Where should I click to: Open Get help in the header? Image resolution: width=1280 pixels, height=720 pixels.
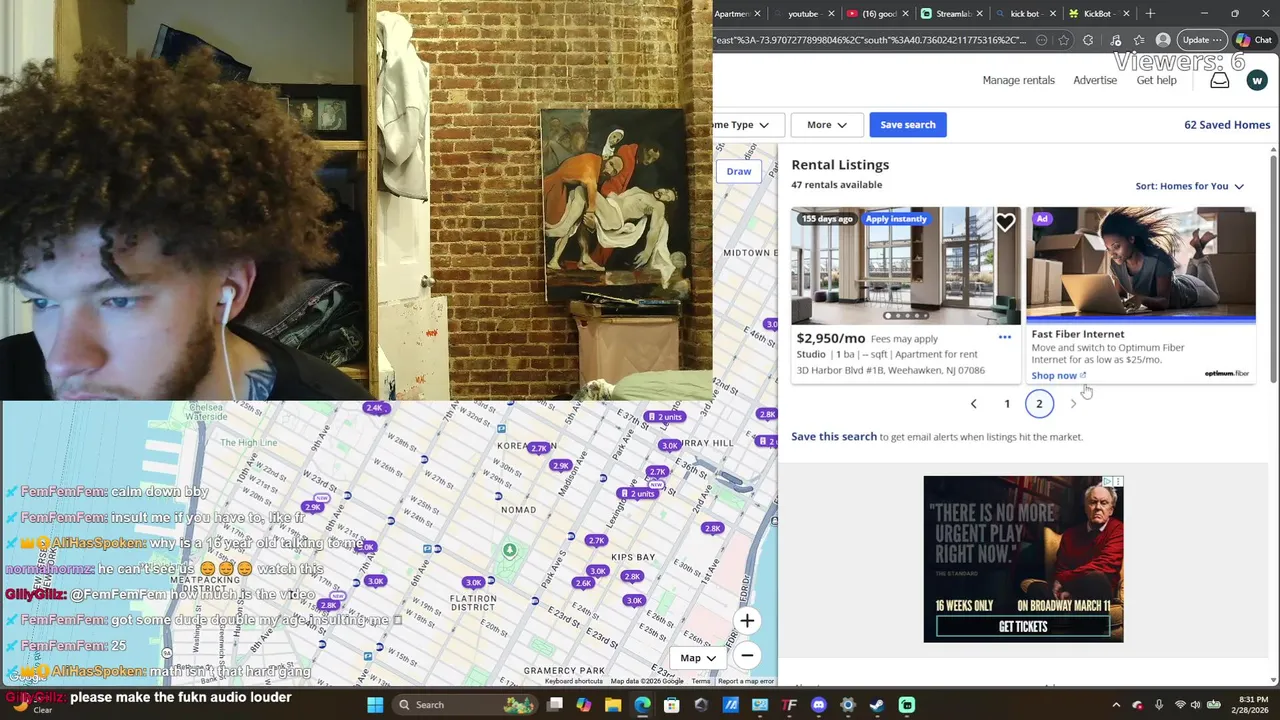tap(1157, 80)
